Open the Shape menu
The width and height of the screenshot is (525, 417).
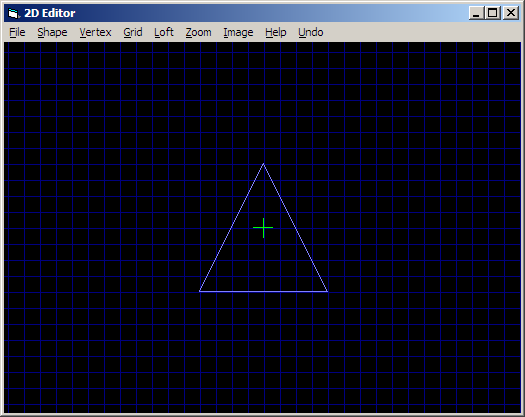[52, 32]
